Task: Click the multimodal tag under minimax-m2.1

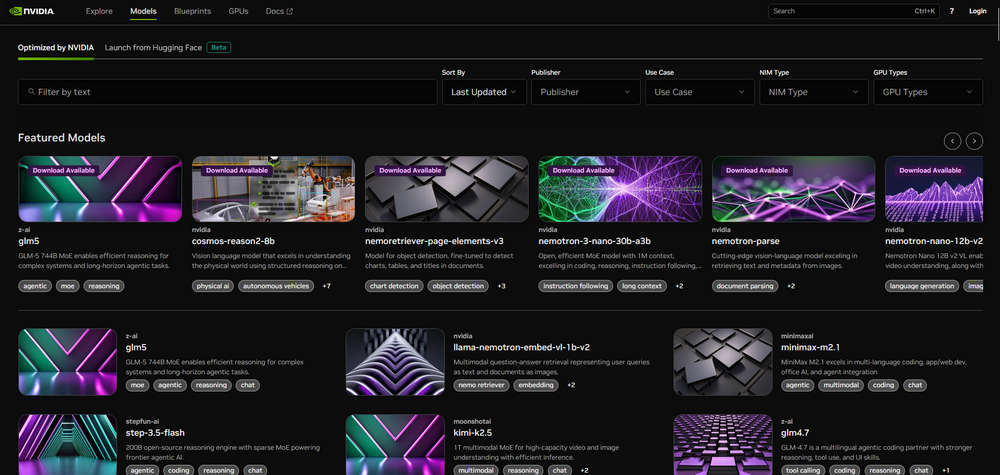Action: point(841,385)
